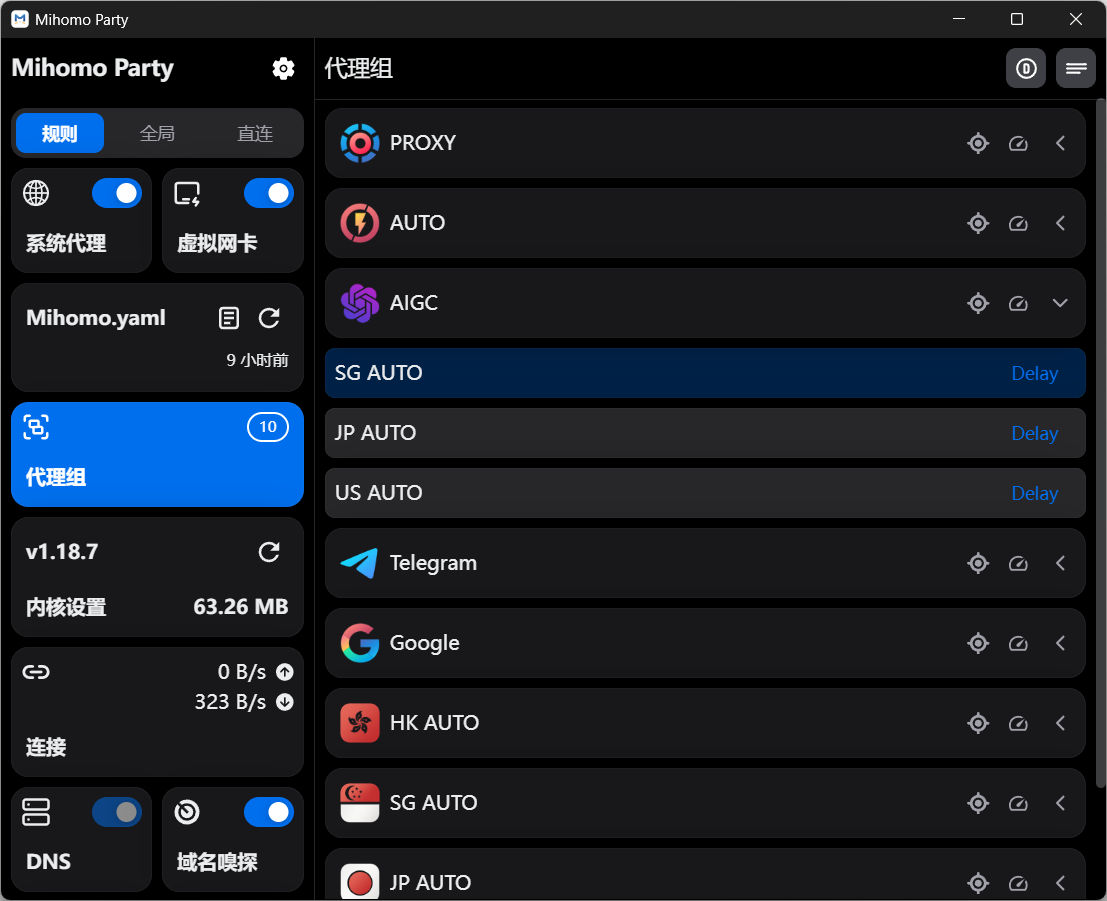The width and height of the screenshot is (1107, 901).
Task: Switch to 全局 global mode tab
Action: coord(157,133)
